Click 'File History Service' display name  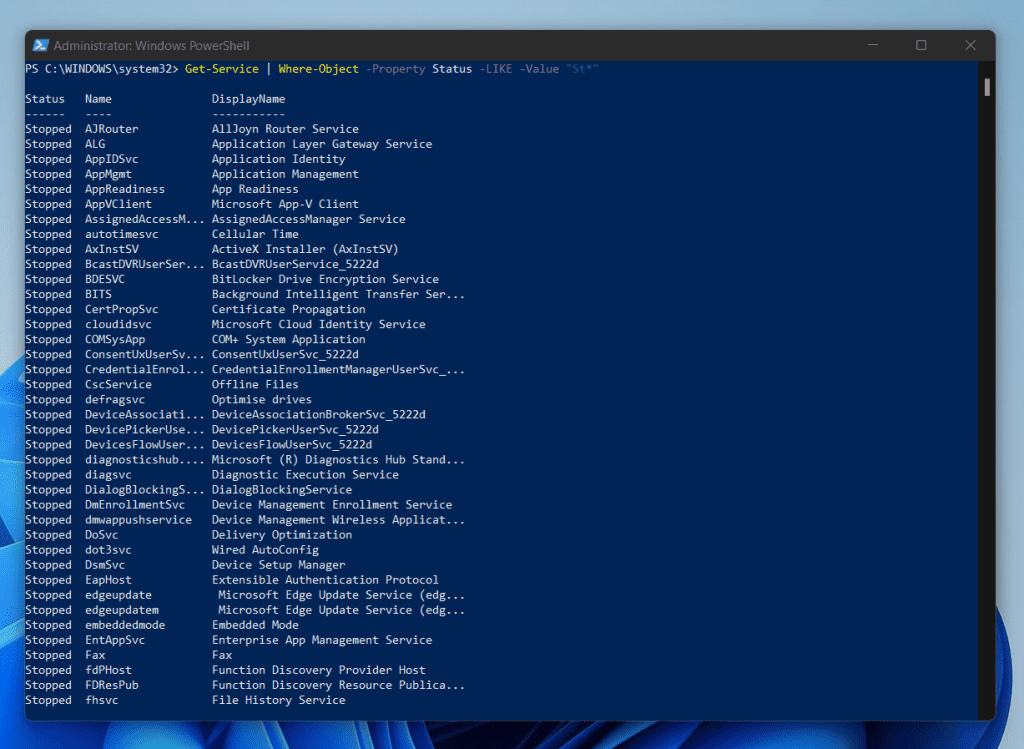pyautogui.click(x=278, y=699)
